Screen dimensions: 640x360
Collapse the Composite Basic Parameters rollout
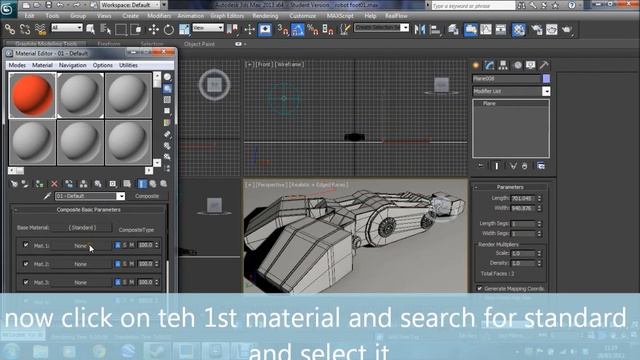click(89, 209)
